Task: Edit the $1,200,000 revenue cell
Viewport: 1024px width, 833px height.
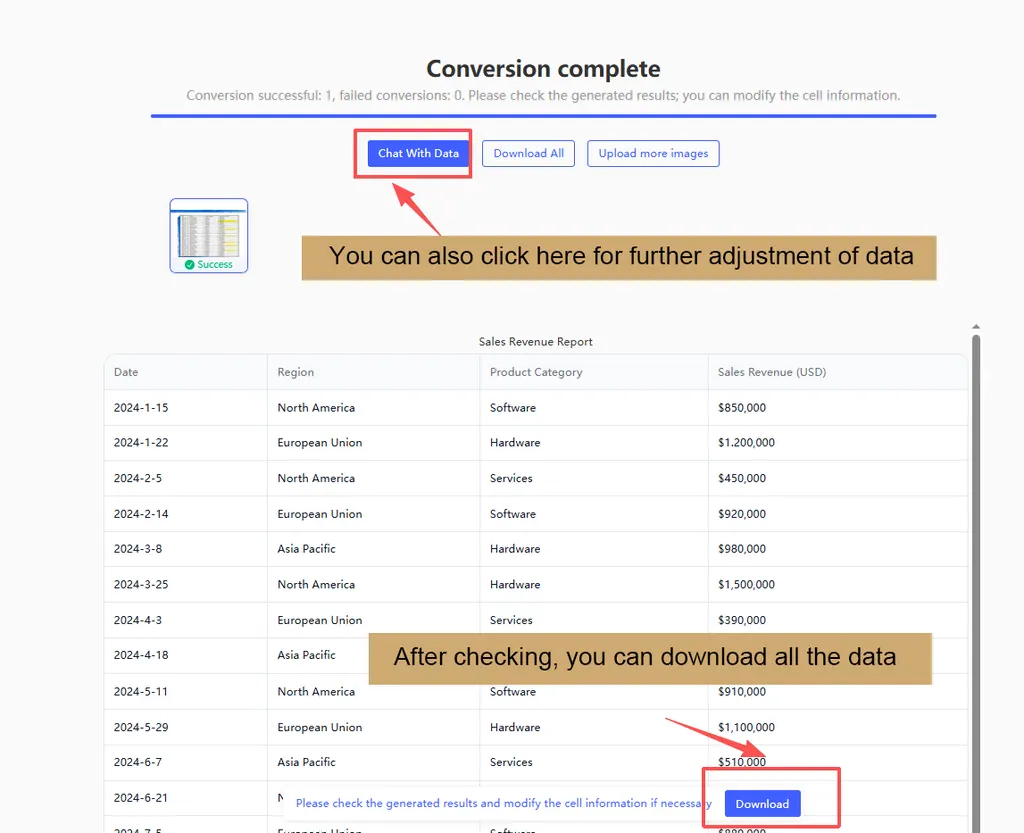Action: click(x=746, y=443)
